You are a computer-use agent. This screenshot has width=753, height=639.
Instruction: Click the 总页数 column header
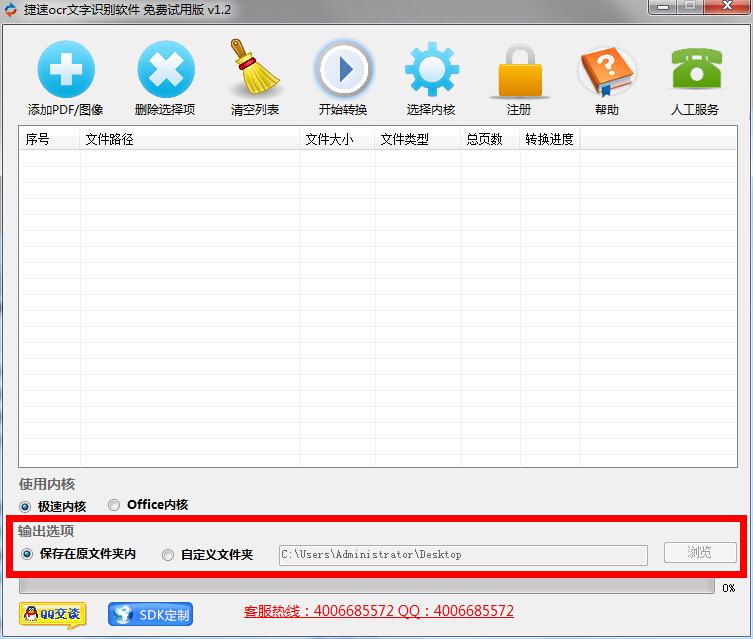[490, 139]
